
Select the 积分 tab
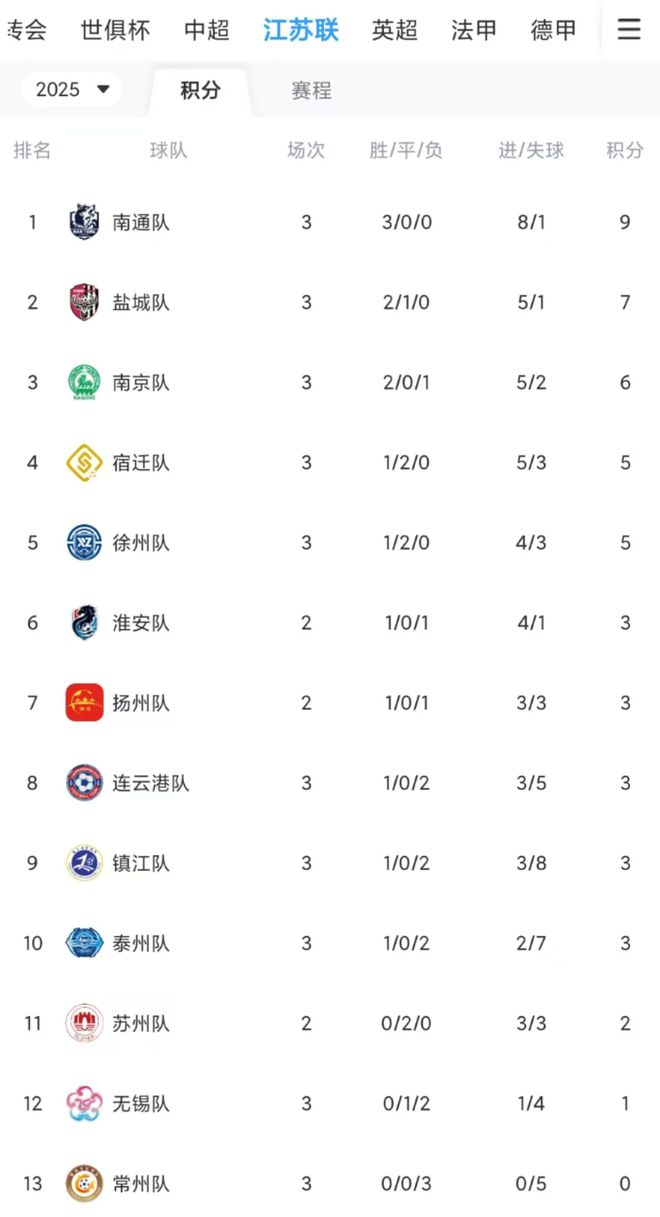200,91
